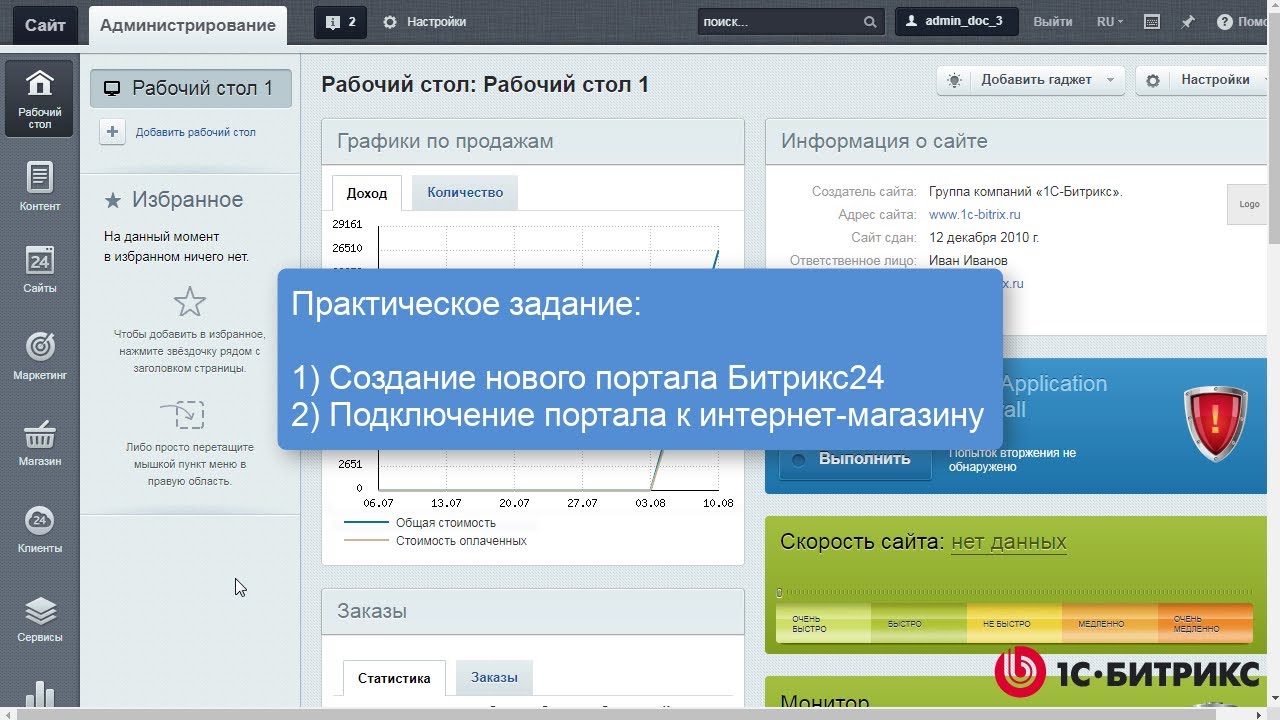Open the Маркетинг sidebar section

(39, 356)
